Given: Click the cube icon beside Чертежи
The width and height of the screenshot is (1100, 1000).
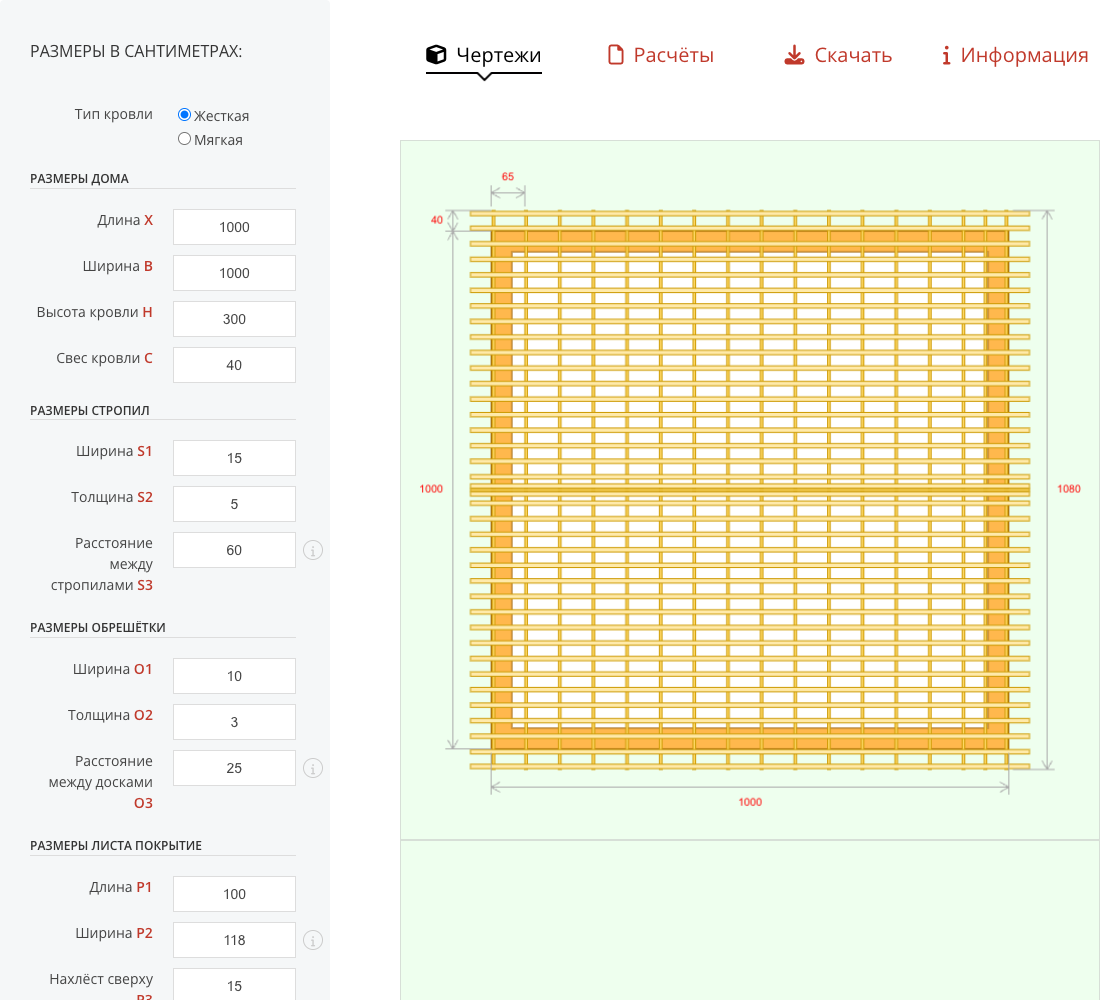Looking at the screenshot, I should tap(436, 55).
